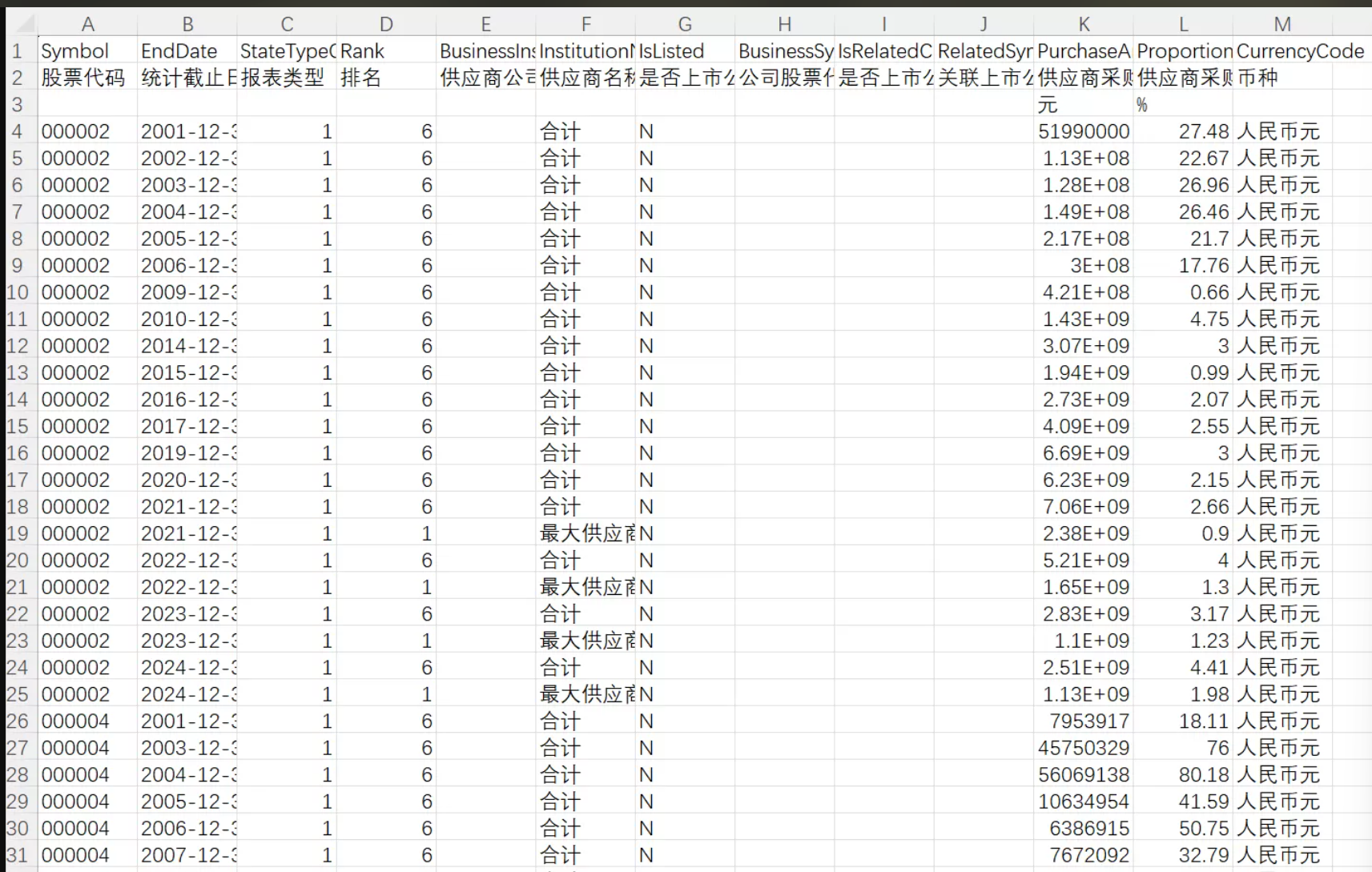The image size is (1372, 872).
Task: Select row 1 header
Action: point(18,51)
